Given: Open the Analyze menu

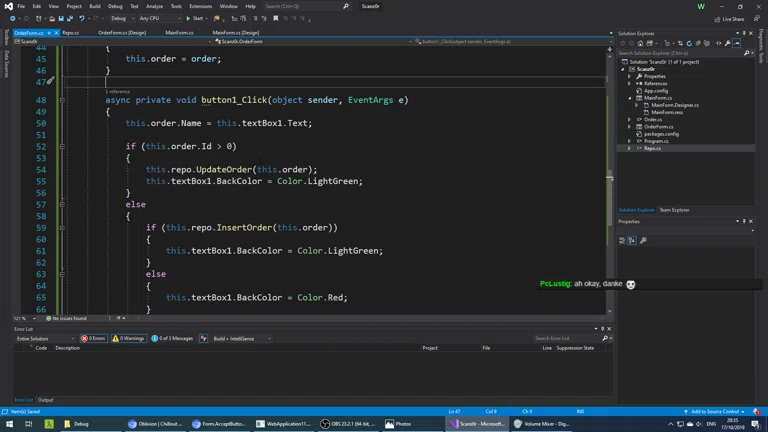Looking at the screenshot, I should 154,6.
